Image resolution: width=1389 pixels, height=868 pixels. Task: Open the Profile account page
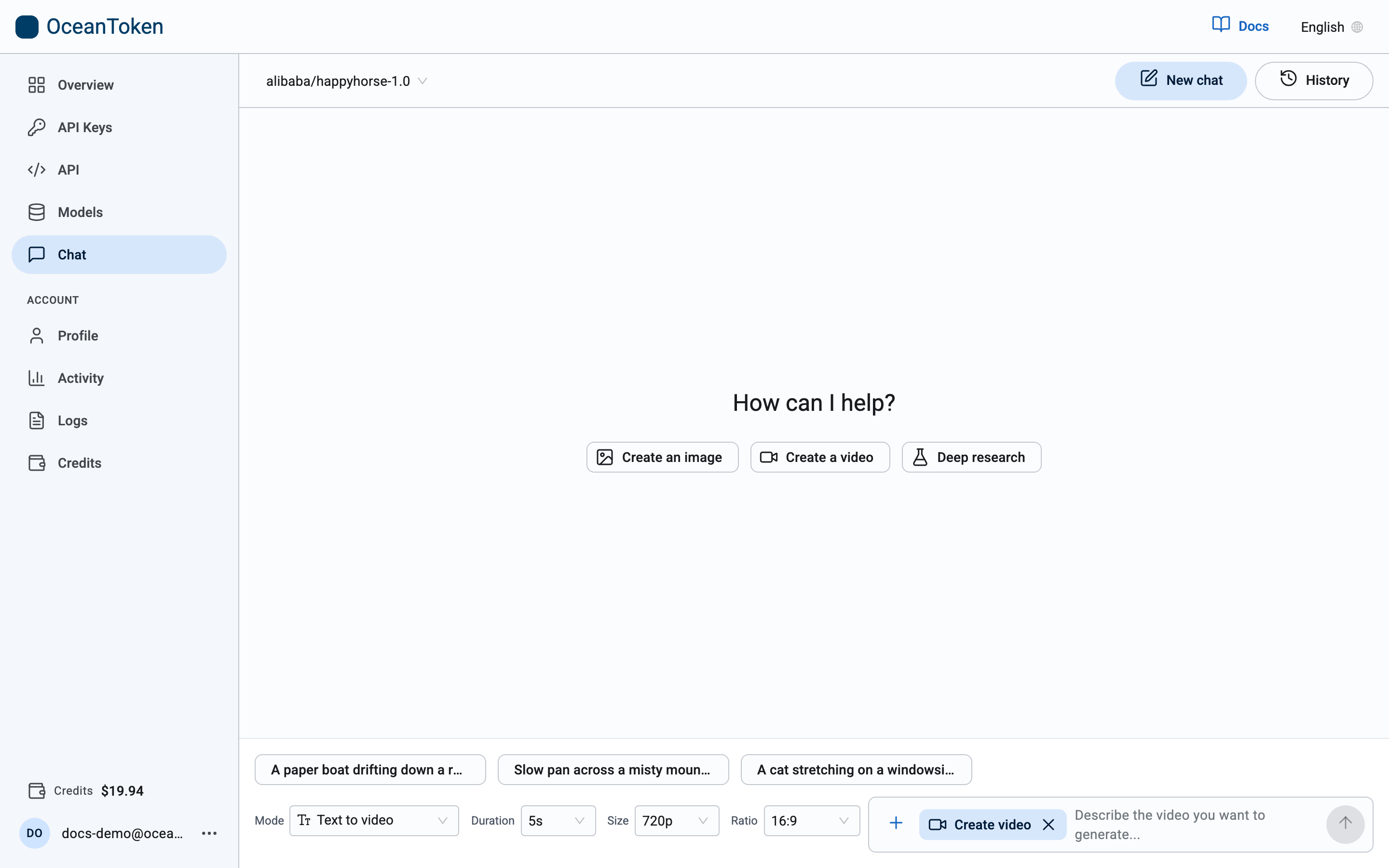click(x=119, y=336)
